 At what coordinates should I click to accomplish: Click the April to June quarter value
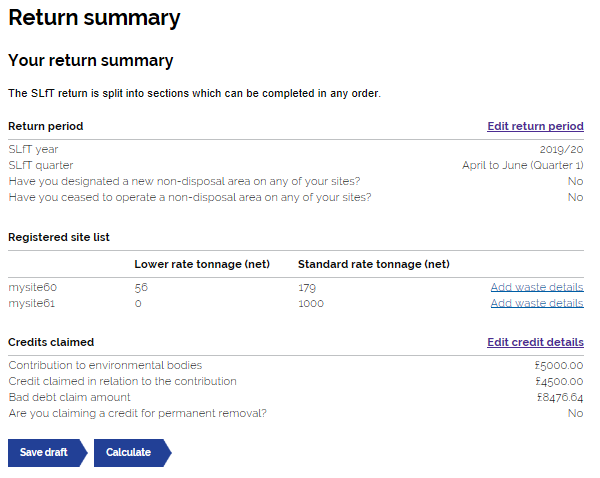pos(523,165)
